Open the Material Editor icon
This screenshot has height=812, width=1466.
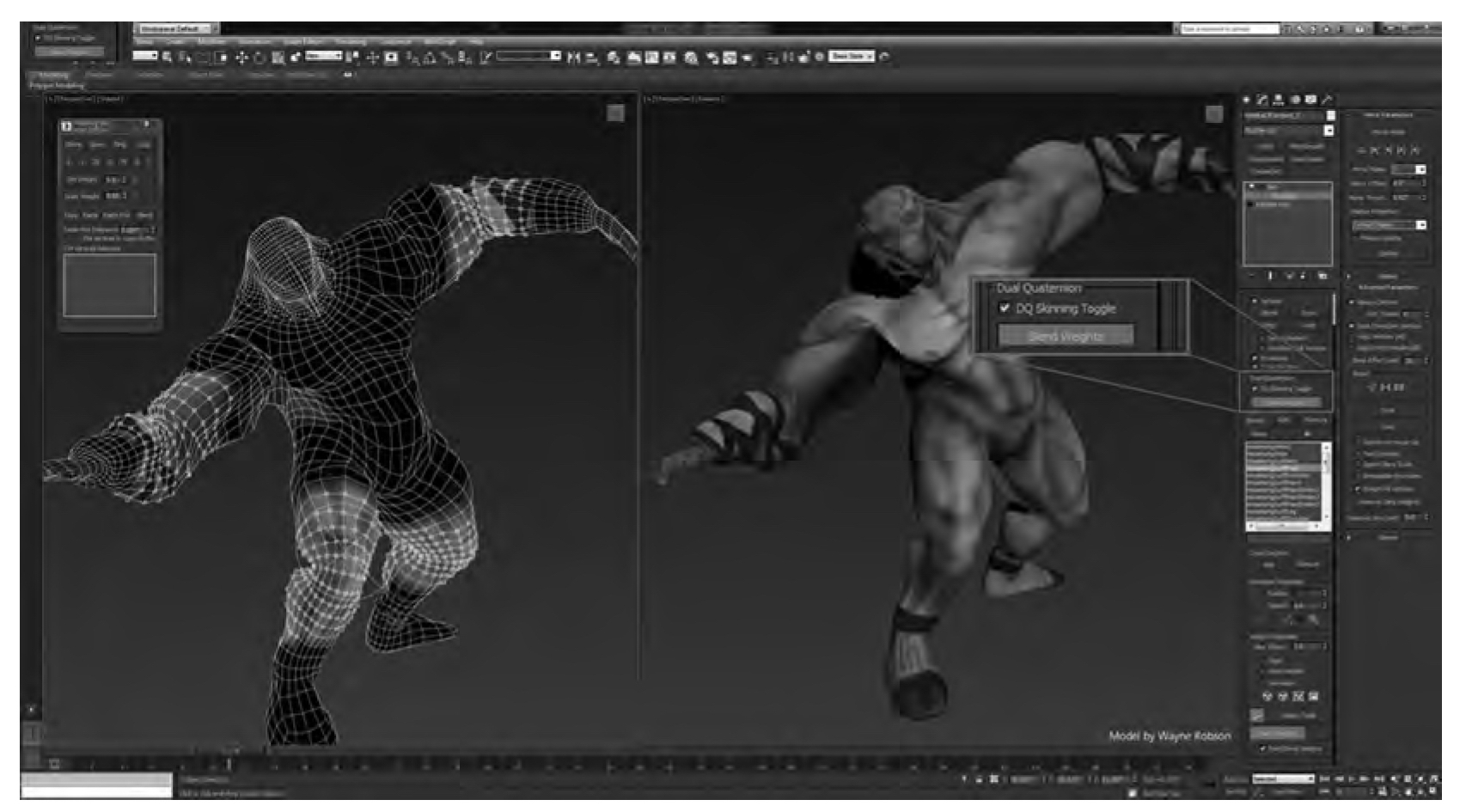[692, 58]
